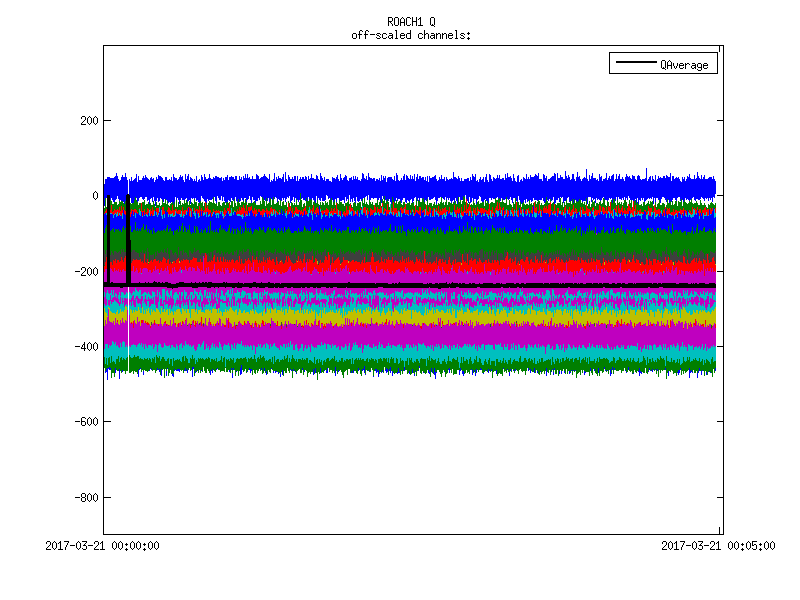
Task: Click the black line sample in legend
Action: tap(635, 65)
